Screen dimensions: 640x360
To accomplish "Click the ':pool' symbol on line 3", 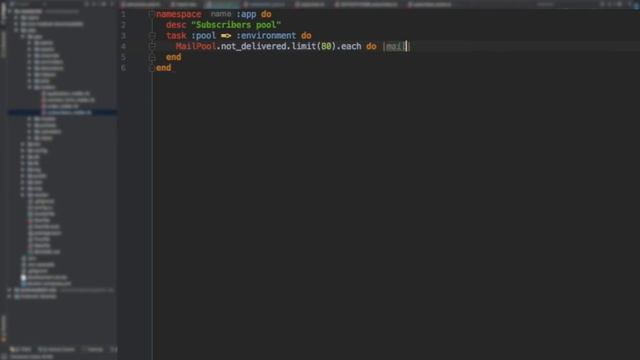I will pyautogui.click(x=203, y=36).
